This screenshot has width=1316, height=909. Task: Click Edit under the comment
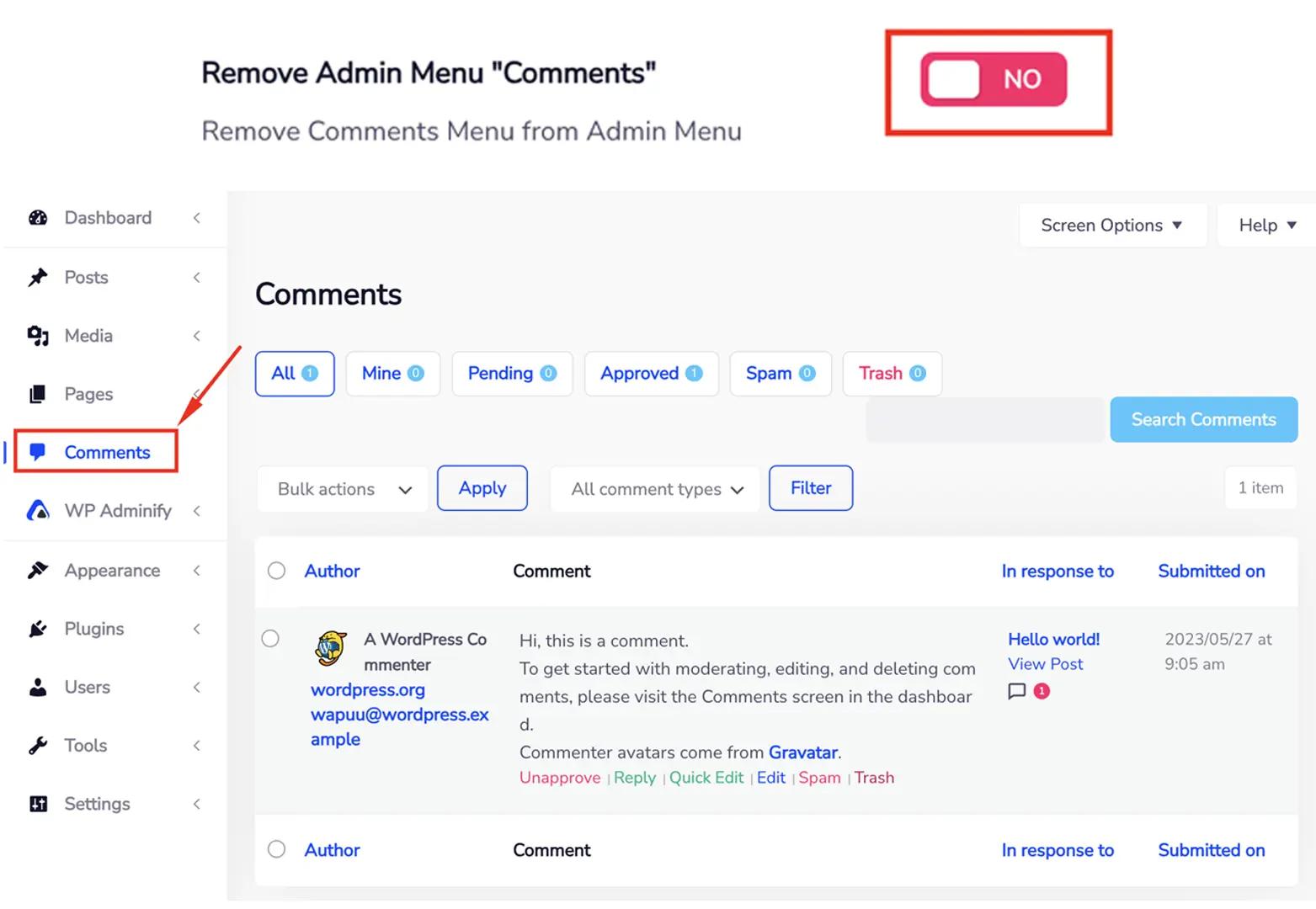771,778
